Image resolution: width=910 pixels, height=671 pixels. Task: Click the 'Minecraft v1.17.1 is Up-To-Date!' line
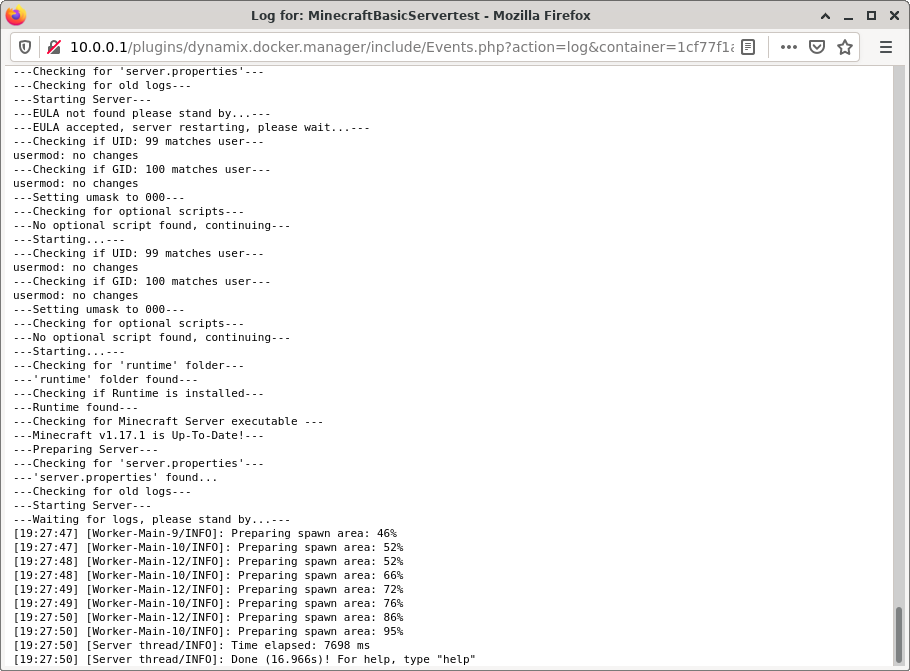(138, 435)
